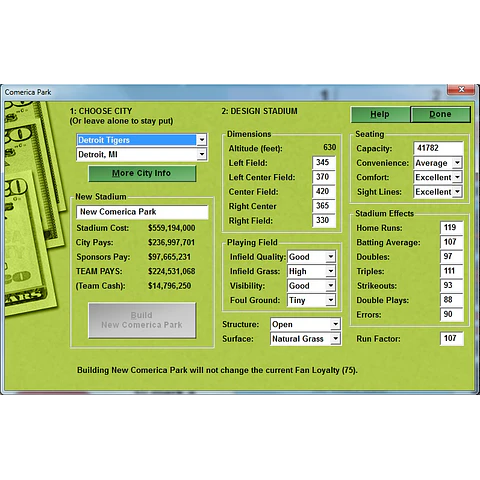
Task: Click the Altitude value 630
Action: (x=330, y=148)
